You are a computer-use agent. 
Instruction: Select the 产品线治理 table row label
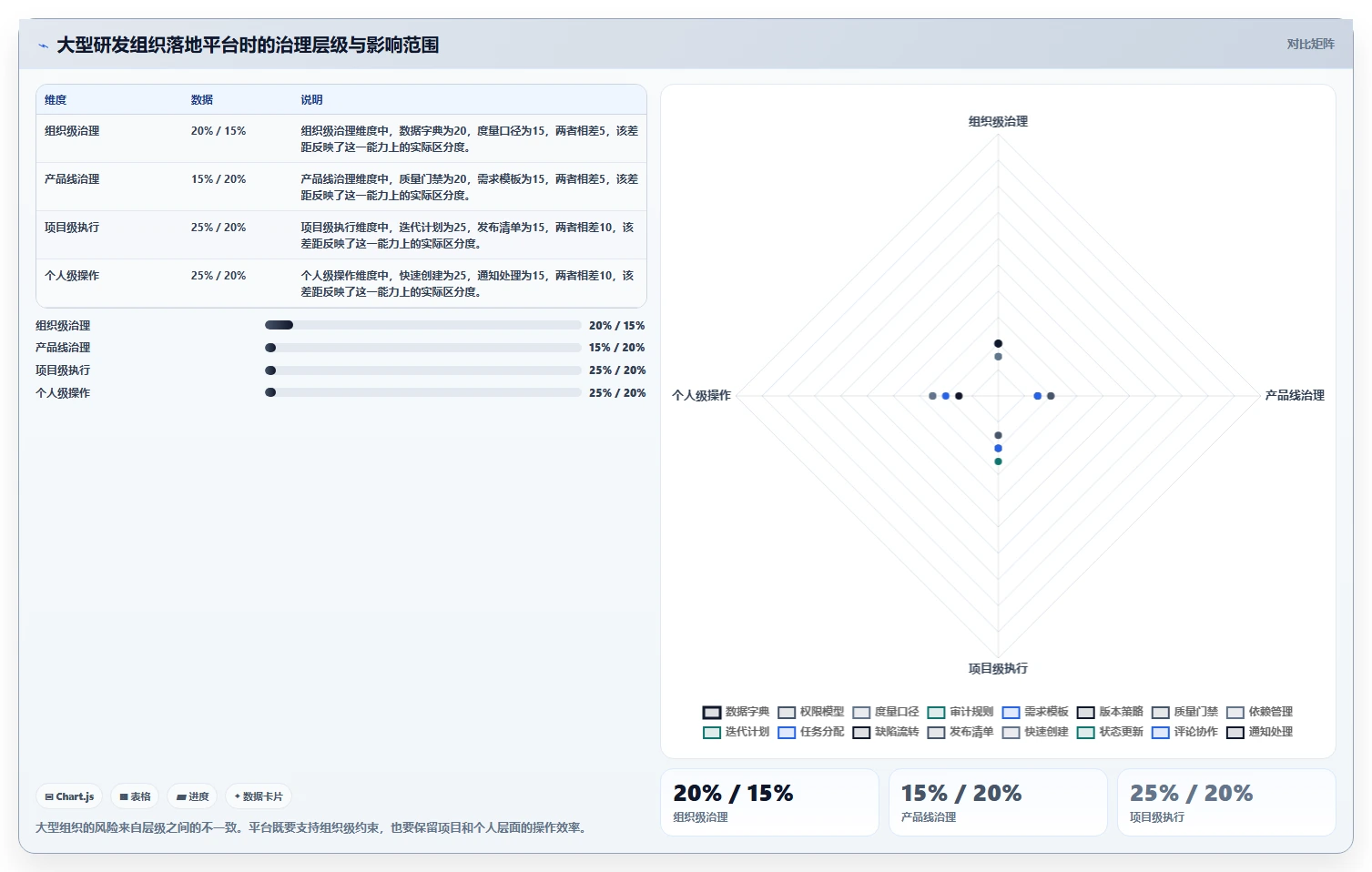tap(72, 179)
